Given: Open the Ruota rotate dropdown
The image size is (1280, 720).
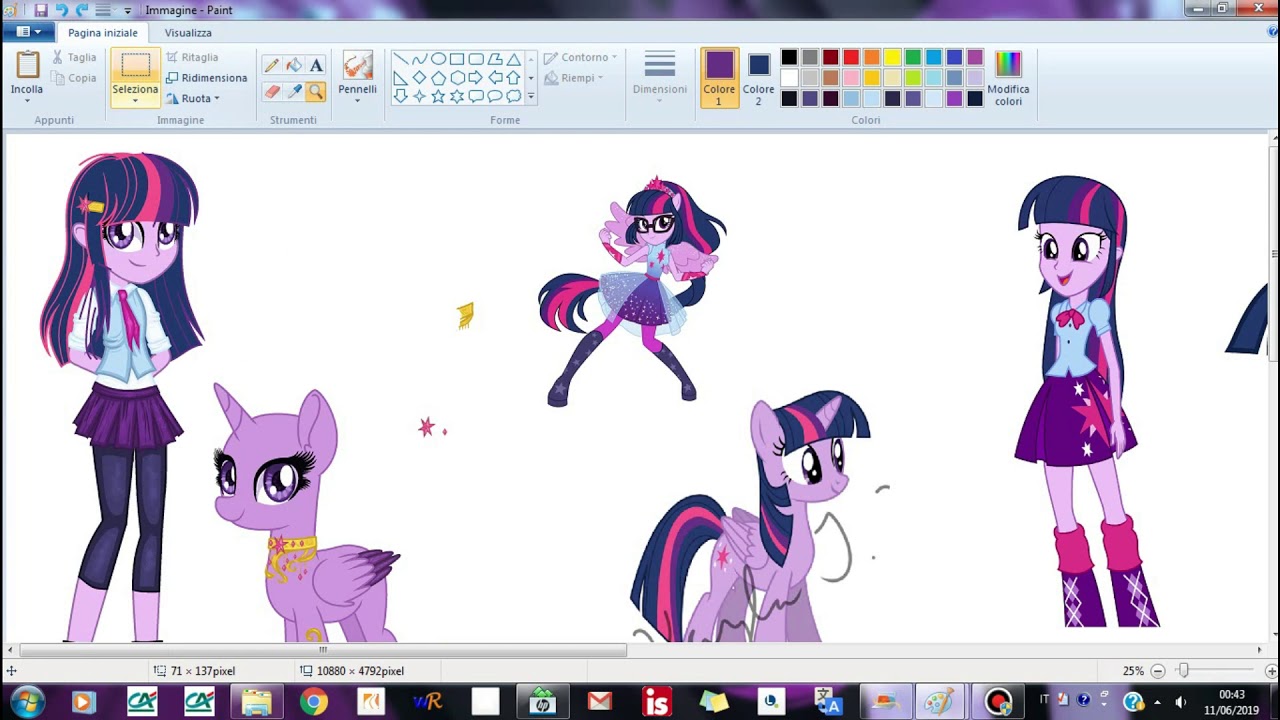Looking at the screenshot, I should [x=192, y=98].
